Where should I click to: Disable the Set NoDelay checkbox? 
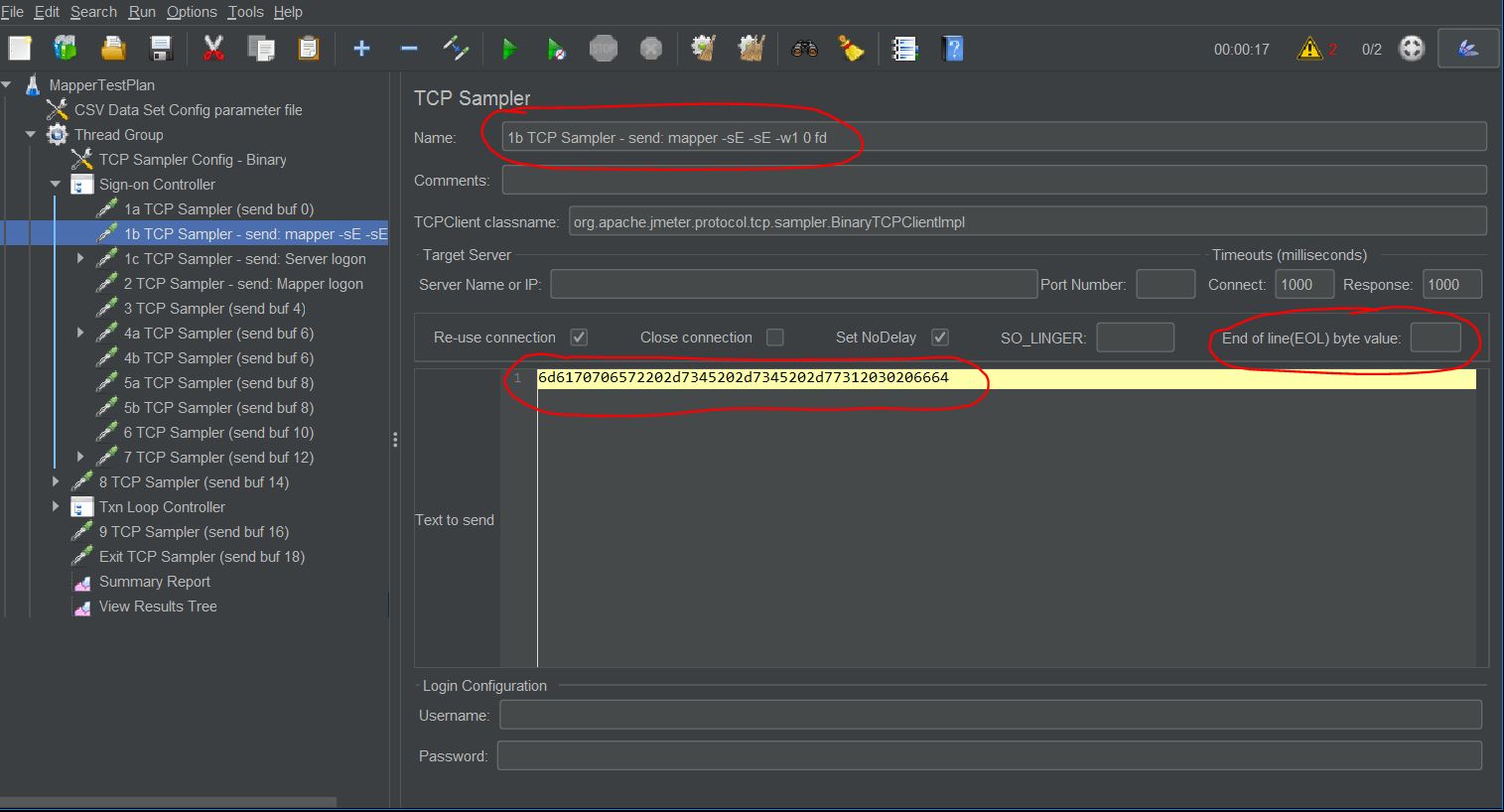[939, 337]
